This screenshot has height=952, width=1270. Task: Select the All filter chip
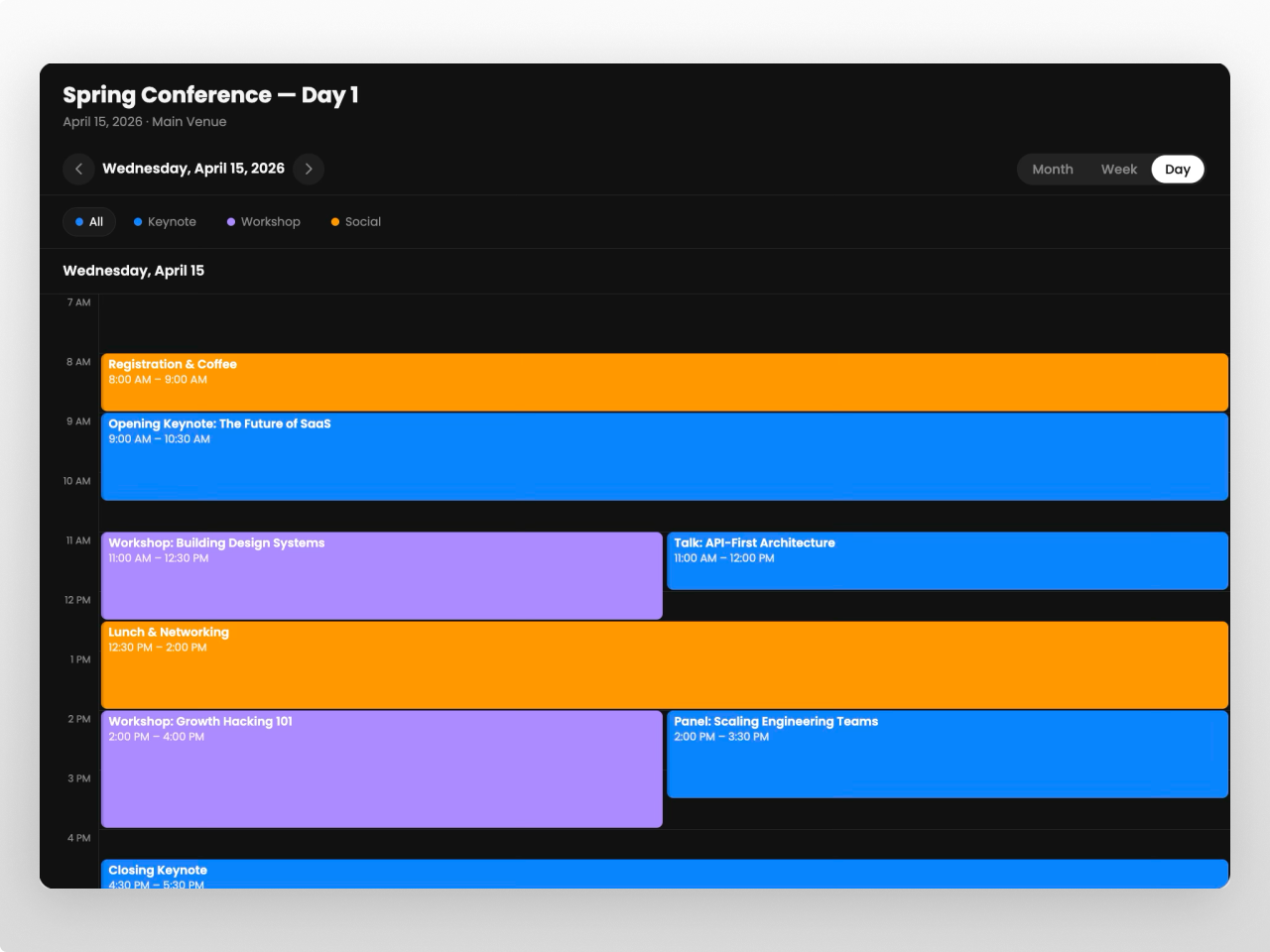[89, 222]
